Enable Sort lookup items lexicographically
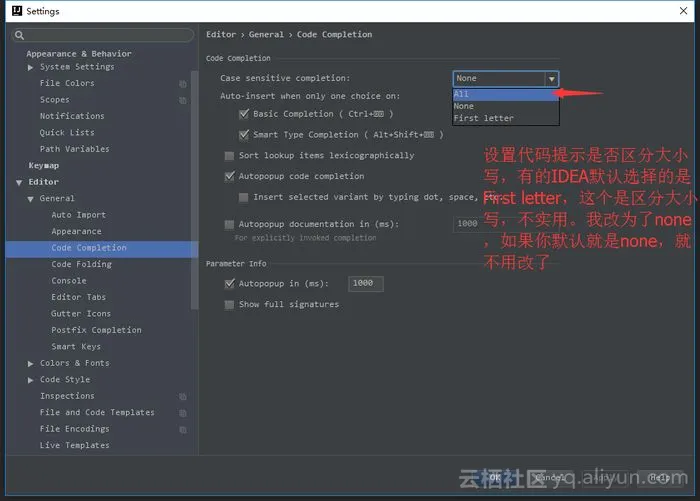700x501 pixels. coord(229,155)
